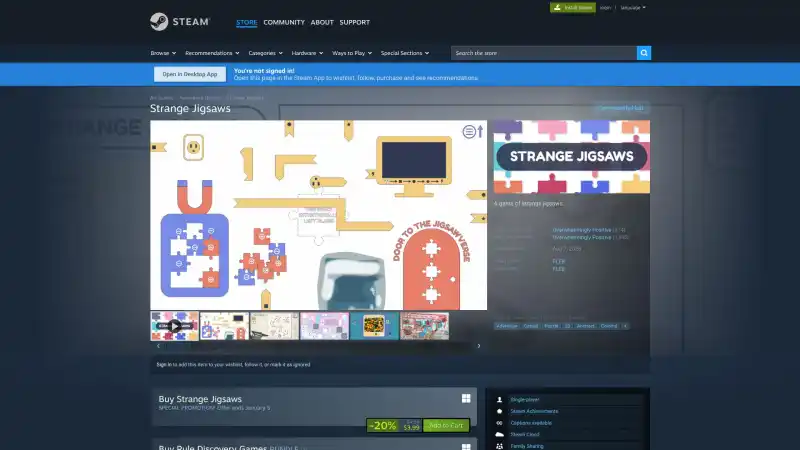
Task: Expand the Categories menu
Action: [x=265, y=53]
